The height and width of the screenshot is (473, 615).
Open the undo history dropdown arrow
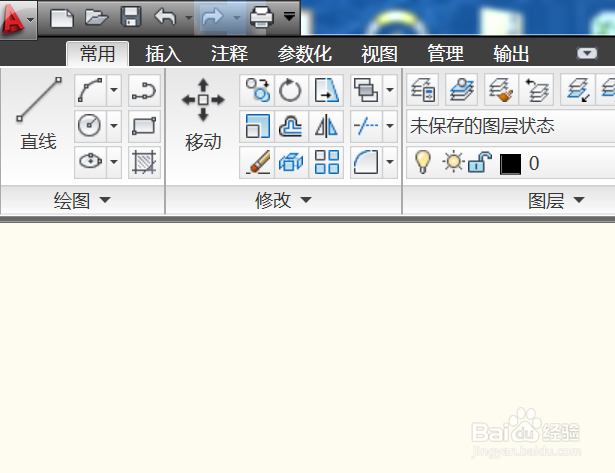189,18
